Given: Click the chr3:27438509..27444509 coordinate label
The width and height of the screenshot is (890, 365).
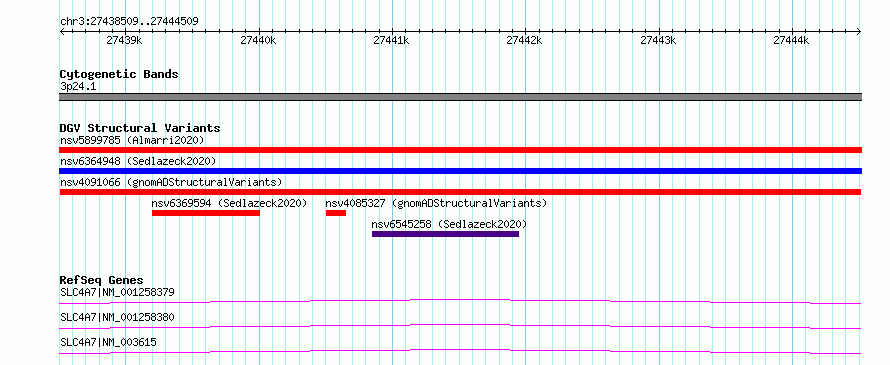Looking at the screenshot, I should [x=129, y=22].
